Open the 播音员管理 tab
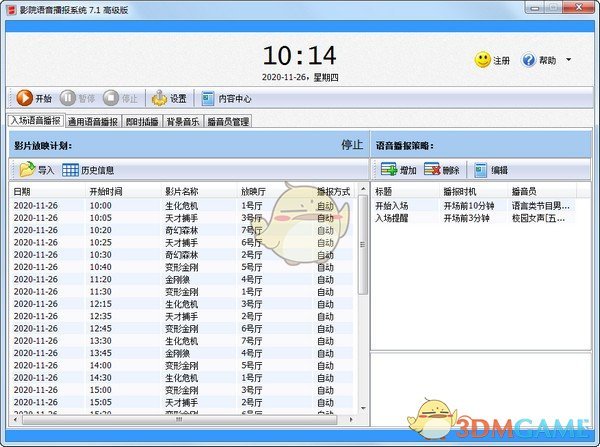This screenshot has height=447, width=600. [x=228, y=122]
